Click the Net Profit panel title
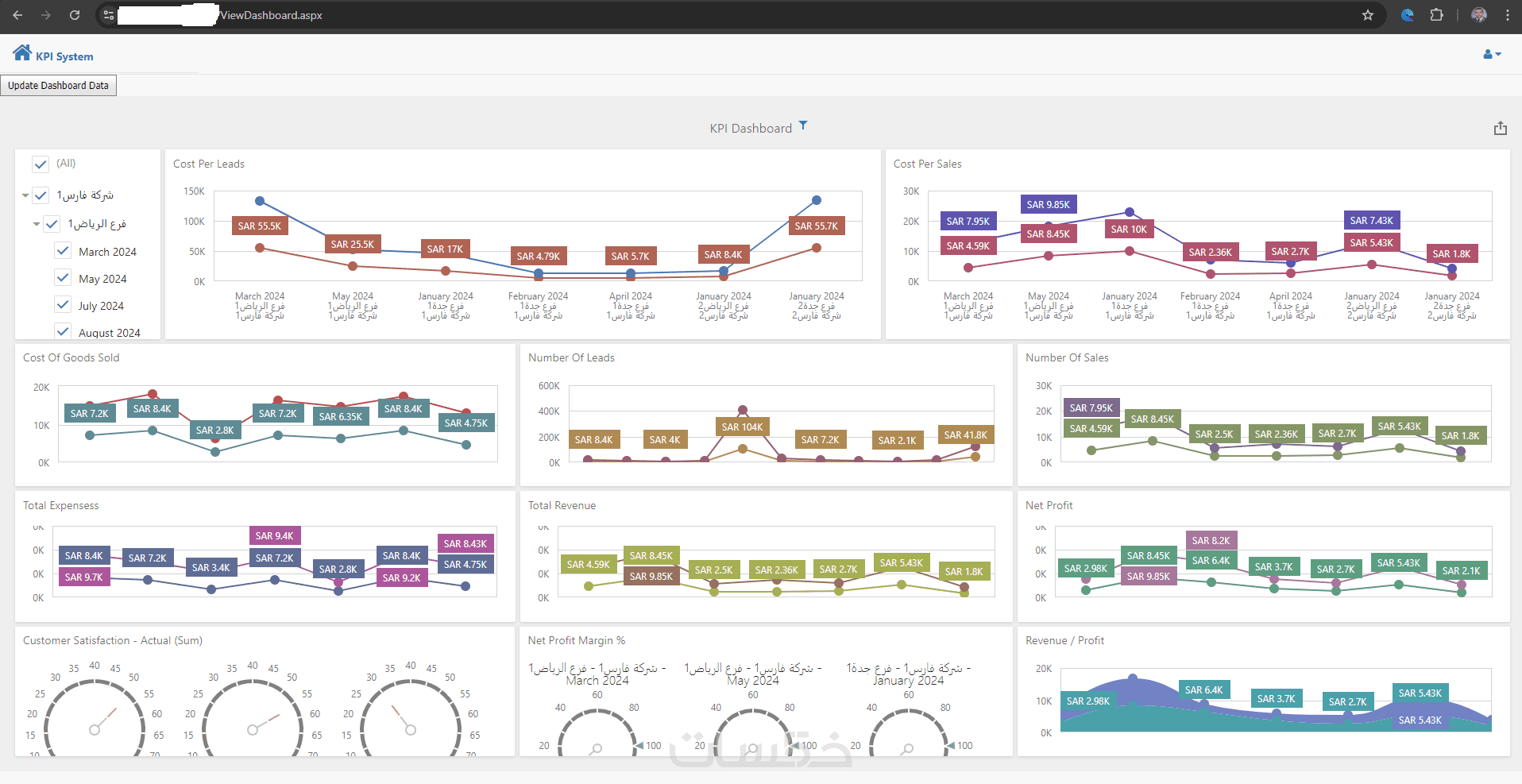Screen dimensions: 1522x784 (x=1049, y=505)
